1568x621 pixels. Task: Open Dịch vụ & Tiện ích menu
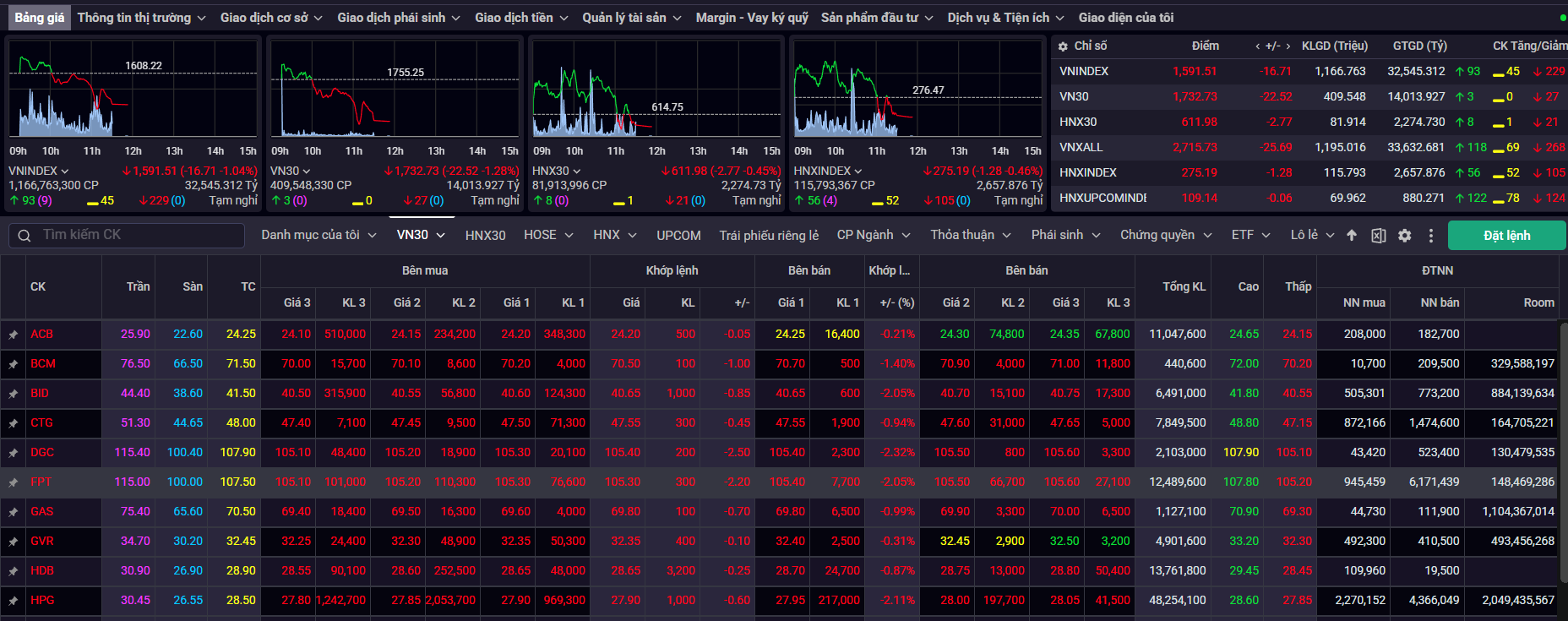[x=1005, y=18]
